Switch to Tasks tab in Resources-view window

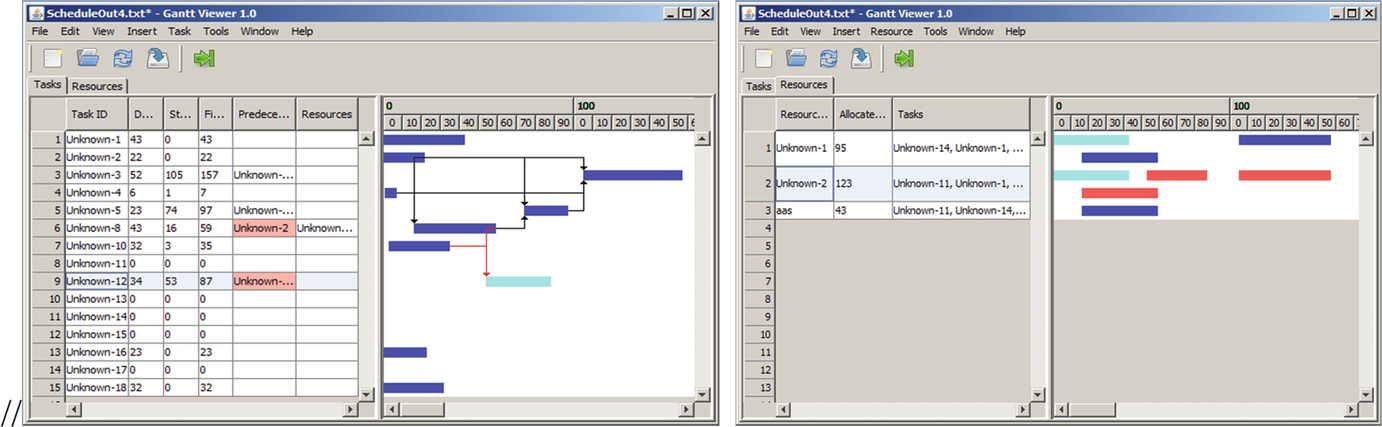coord(759,86)
